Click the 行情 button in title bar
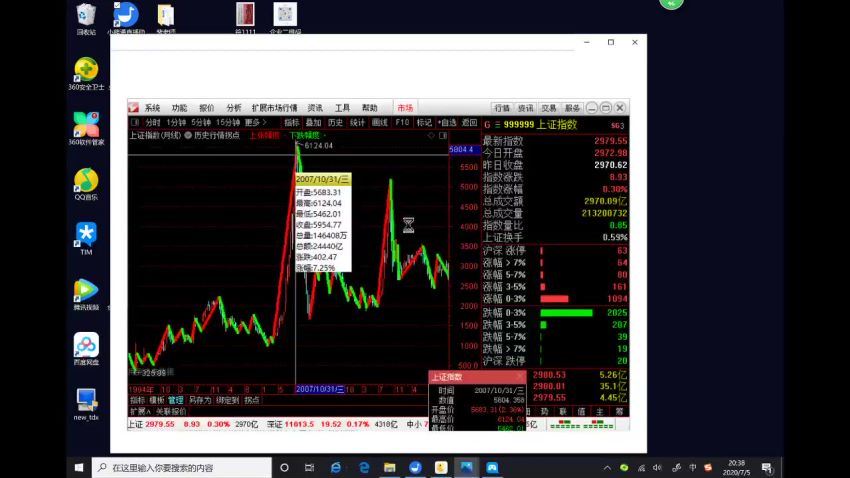The width and height of the screenshot is (850, 478). [x=502, y=108]
